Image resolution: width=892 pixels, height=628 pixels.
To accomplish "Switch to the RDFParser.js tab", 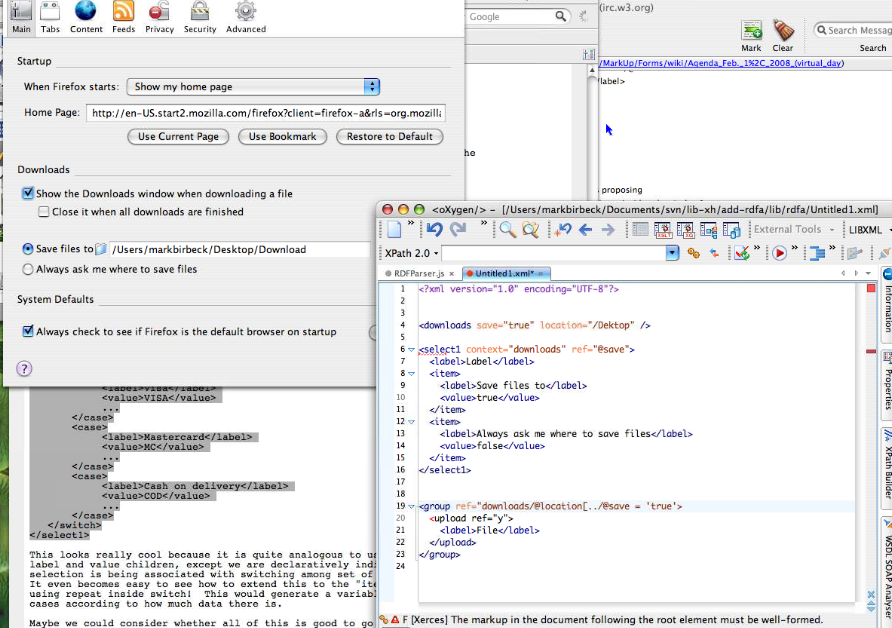I will click(419, 274).
